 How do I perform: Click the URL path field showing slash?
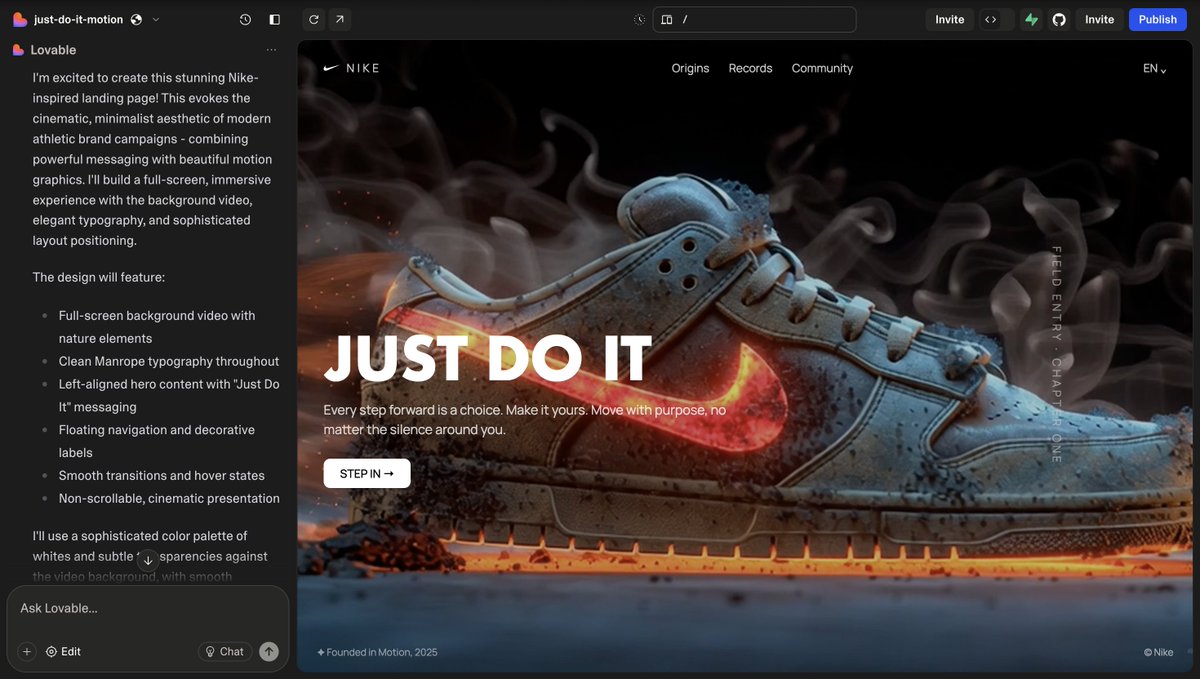(755, 19)
